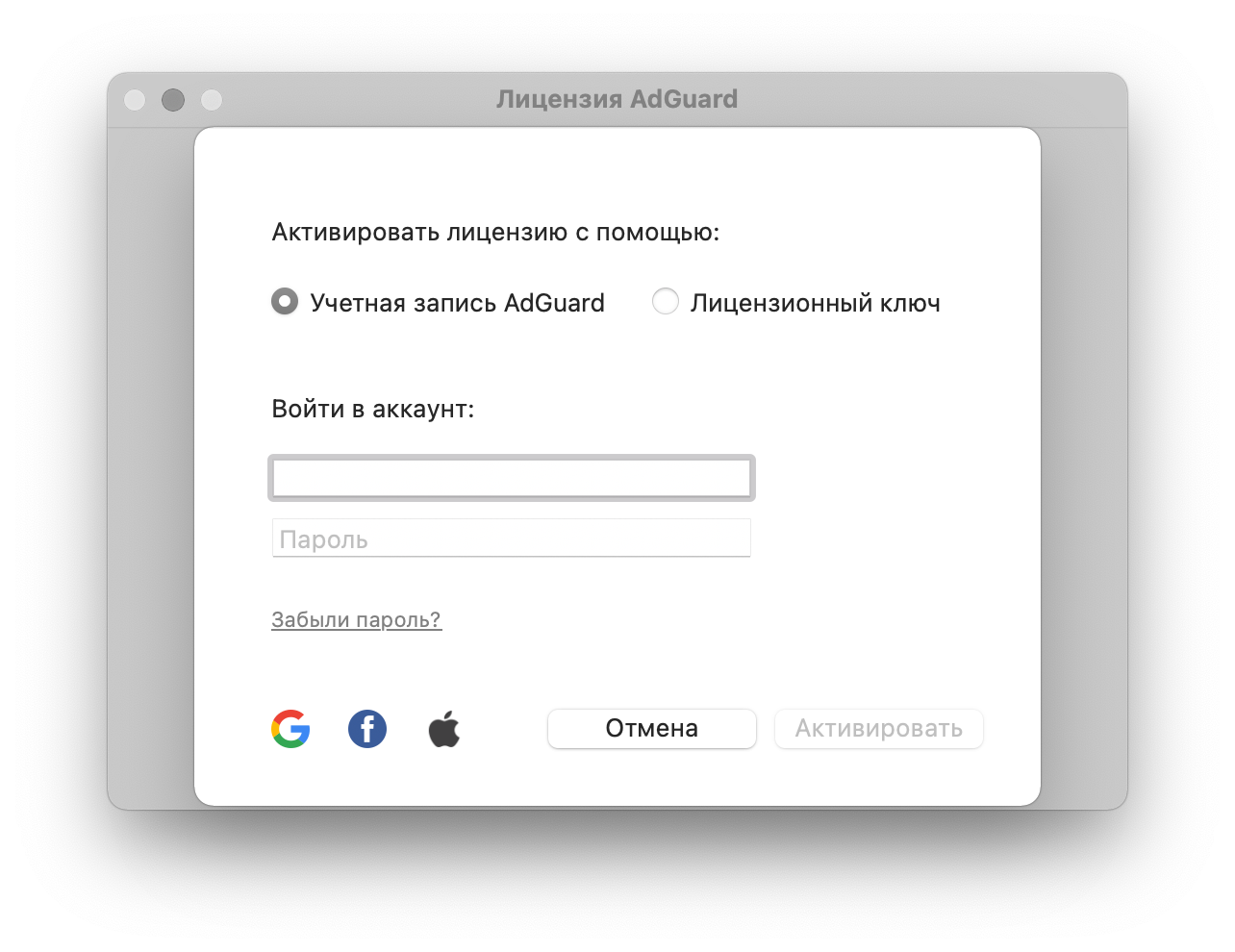The image size is (1235, 952).
Task: Click the Активировать лицензию с помощью heading
Action: coord(495,233)
